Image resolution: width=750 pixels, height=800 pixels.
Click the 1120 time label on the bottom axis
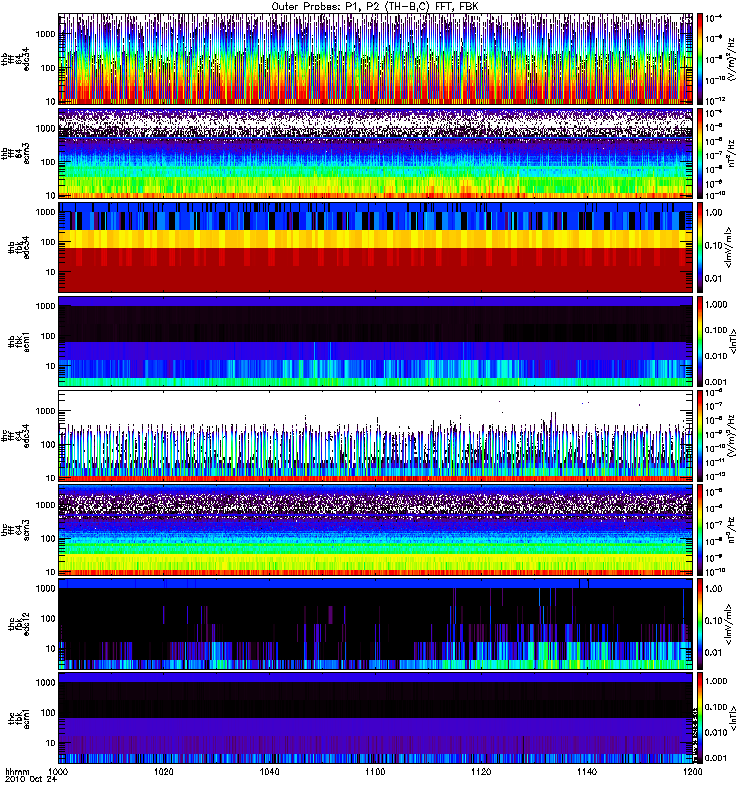click(x=481, y=771)
